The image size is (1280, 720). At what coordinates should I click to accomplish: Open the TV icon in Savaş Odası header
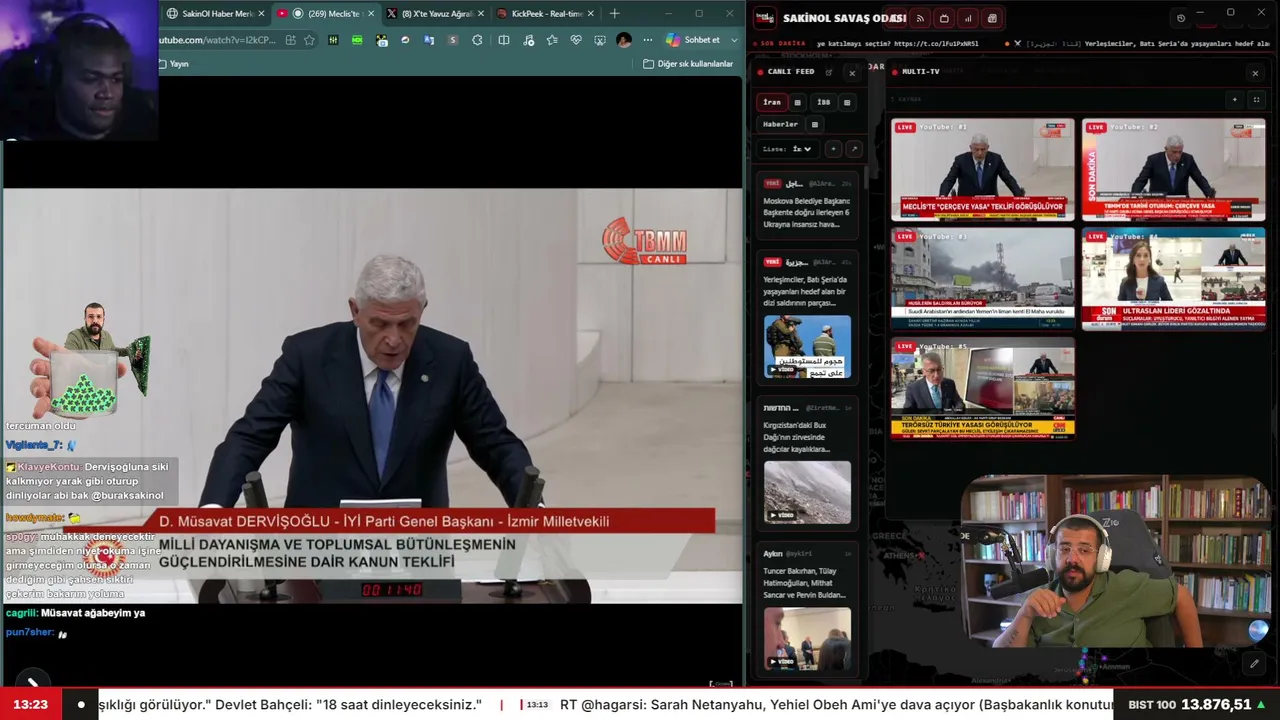(x=944, y=18)
